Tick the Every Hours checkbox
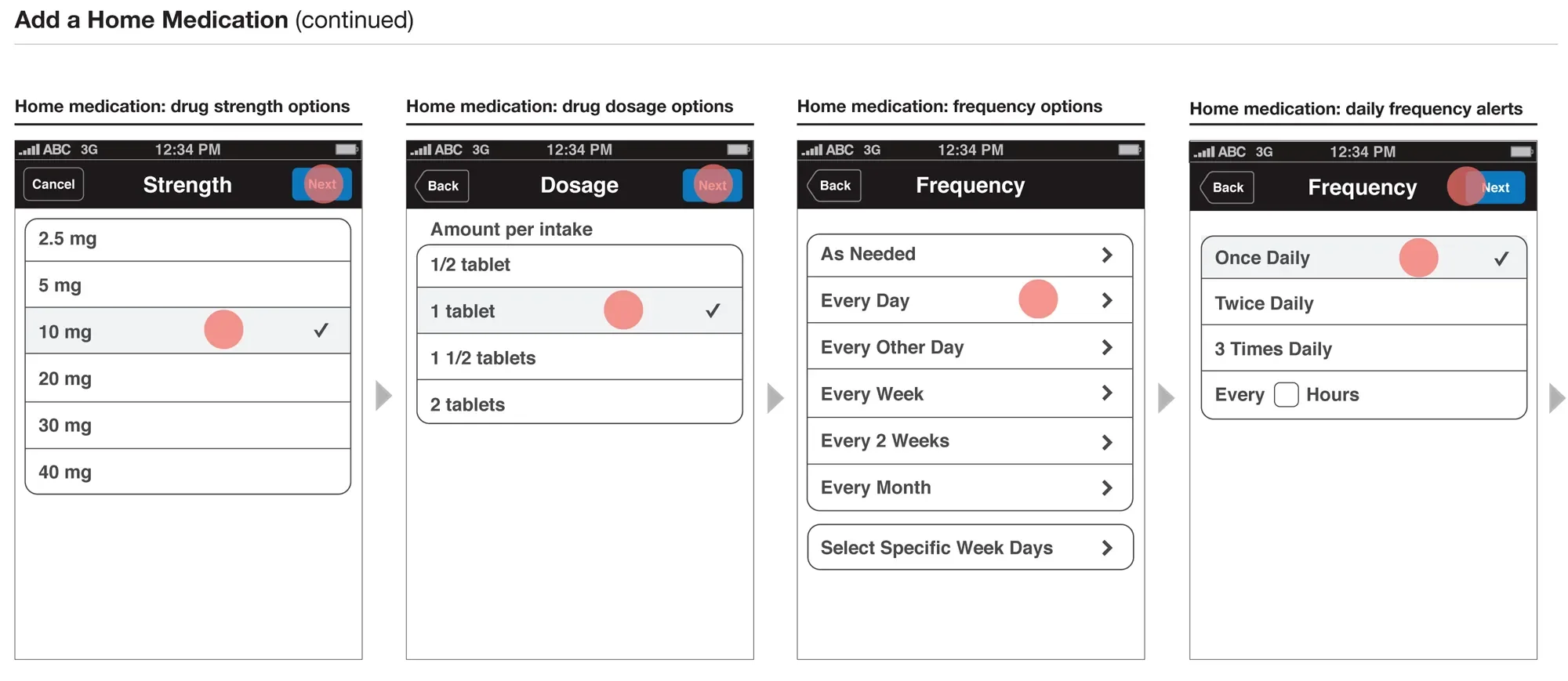The height and width of the screenshot is (681, 1568). point(1286,394)
